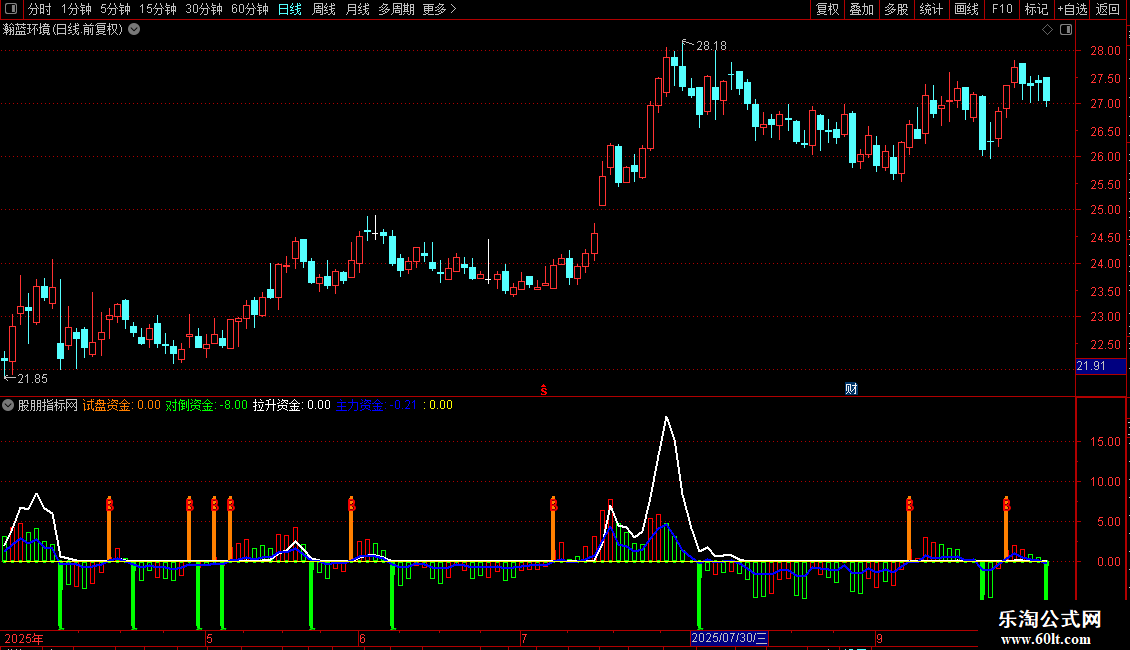Switch to 周线 weekly chart

[x=324, y=9]
